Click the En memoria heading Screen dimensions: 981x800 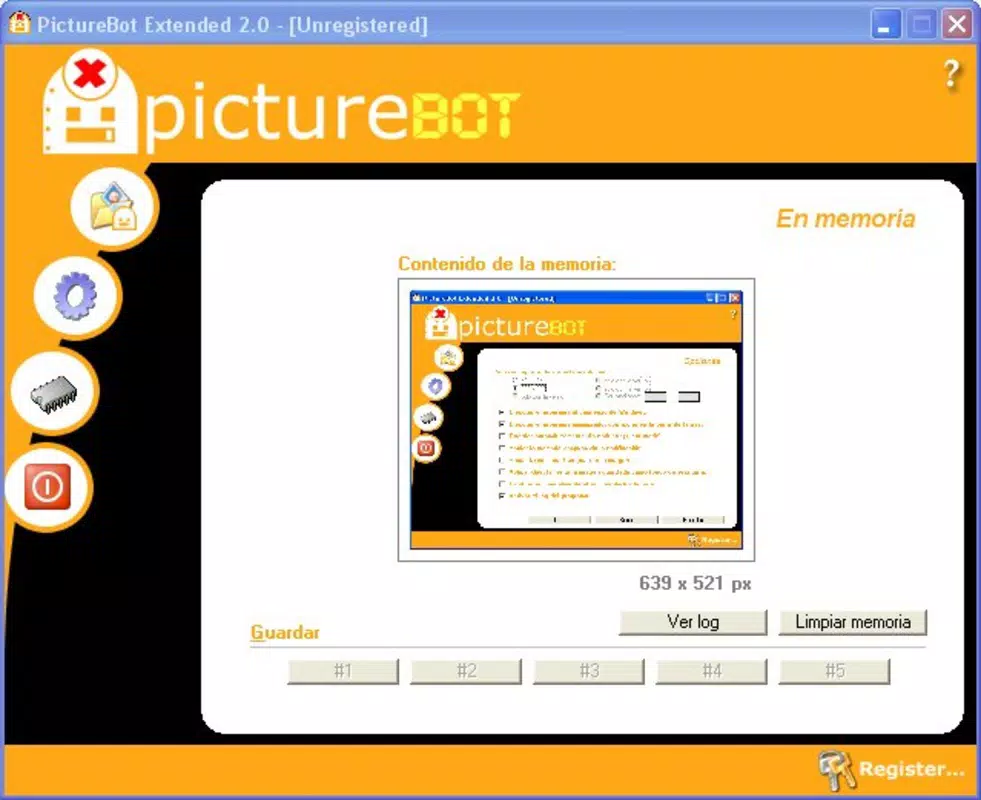tap(845, 219)
